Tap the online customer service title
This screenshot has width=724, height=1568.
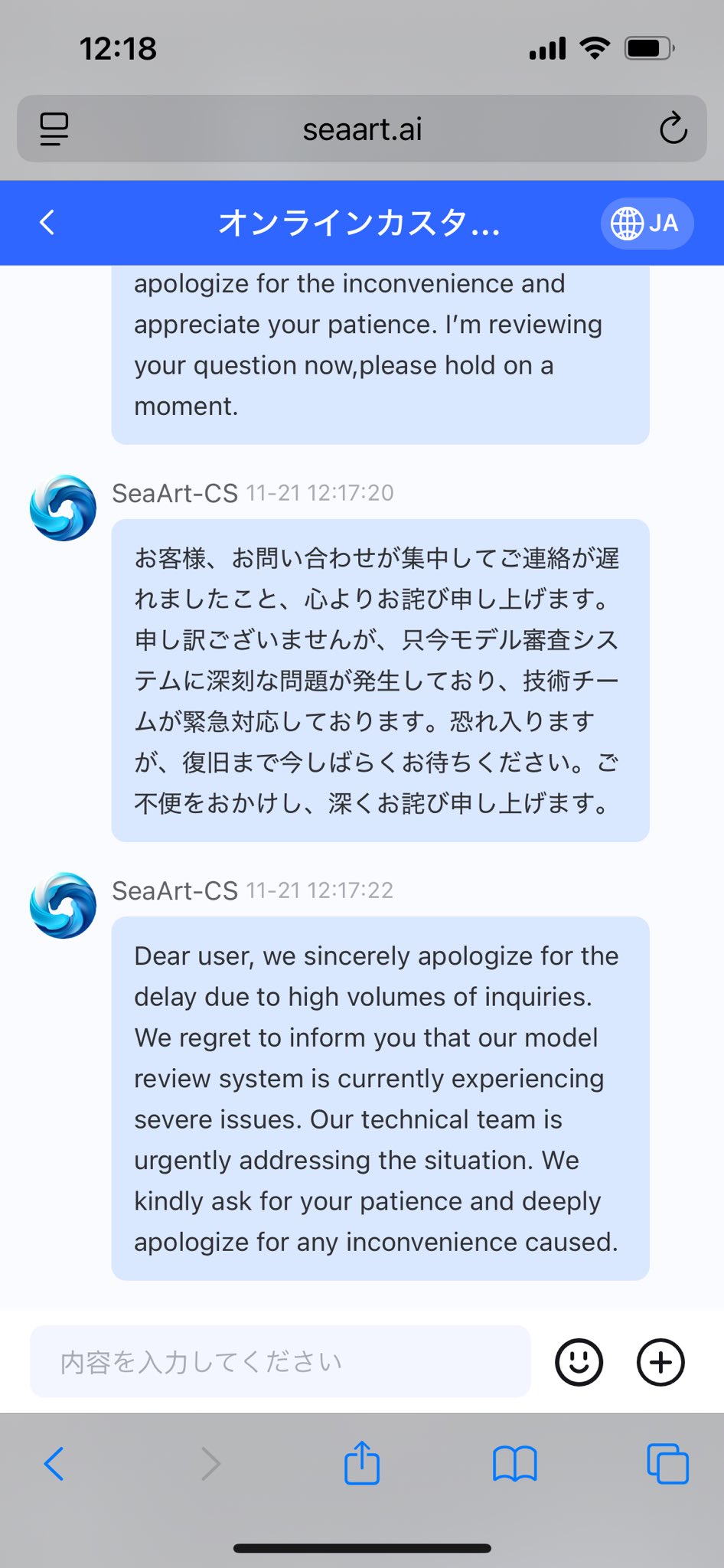(x=359, y=224)
